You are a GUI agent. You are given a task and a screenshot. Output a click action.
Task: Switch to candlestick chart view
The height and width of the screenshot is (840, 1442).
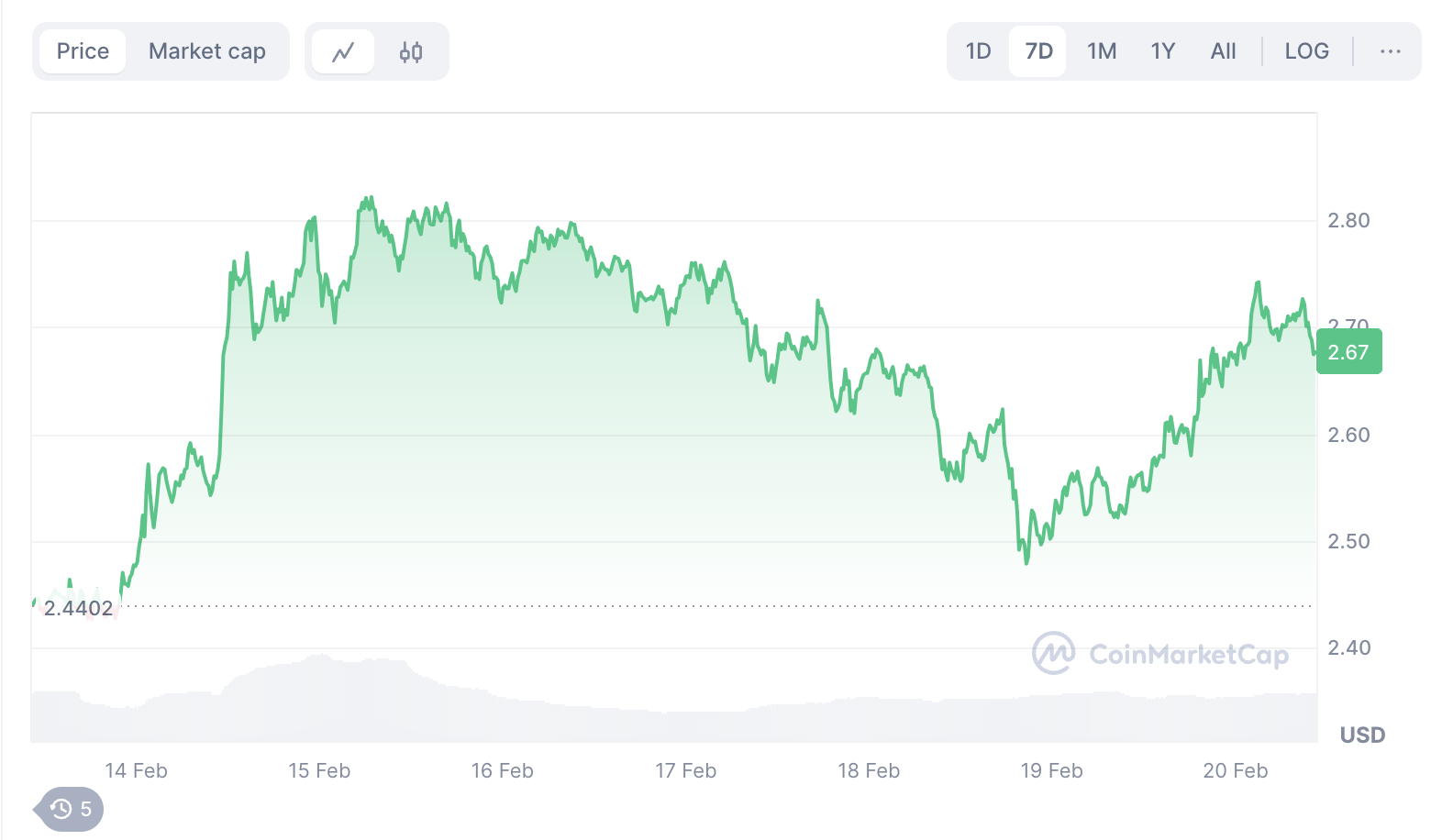coord(411,52)
